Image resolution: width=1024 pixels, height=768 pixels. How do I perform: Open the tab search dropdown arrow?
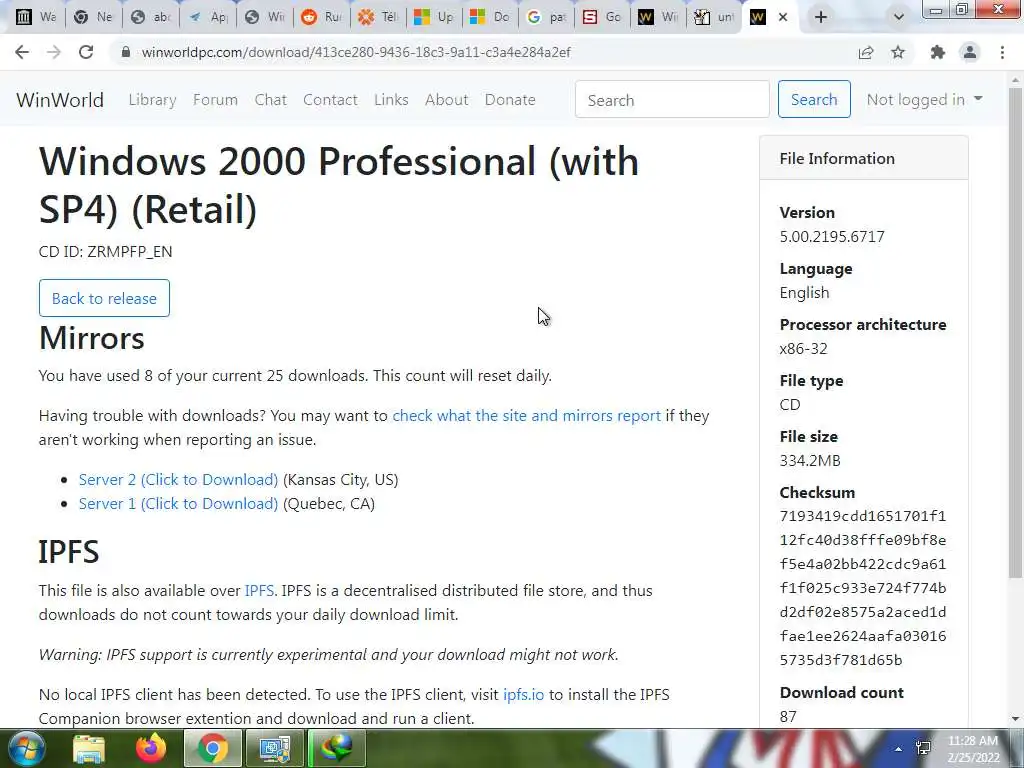(899, 17)
